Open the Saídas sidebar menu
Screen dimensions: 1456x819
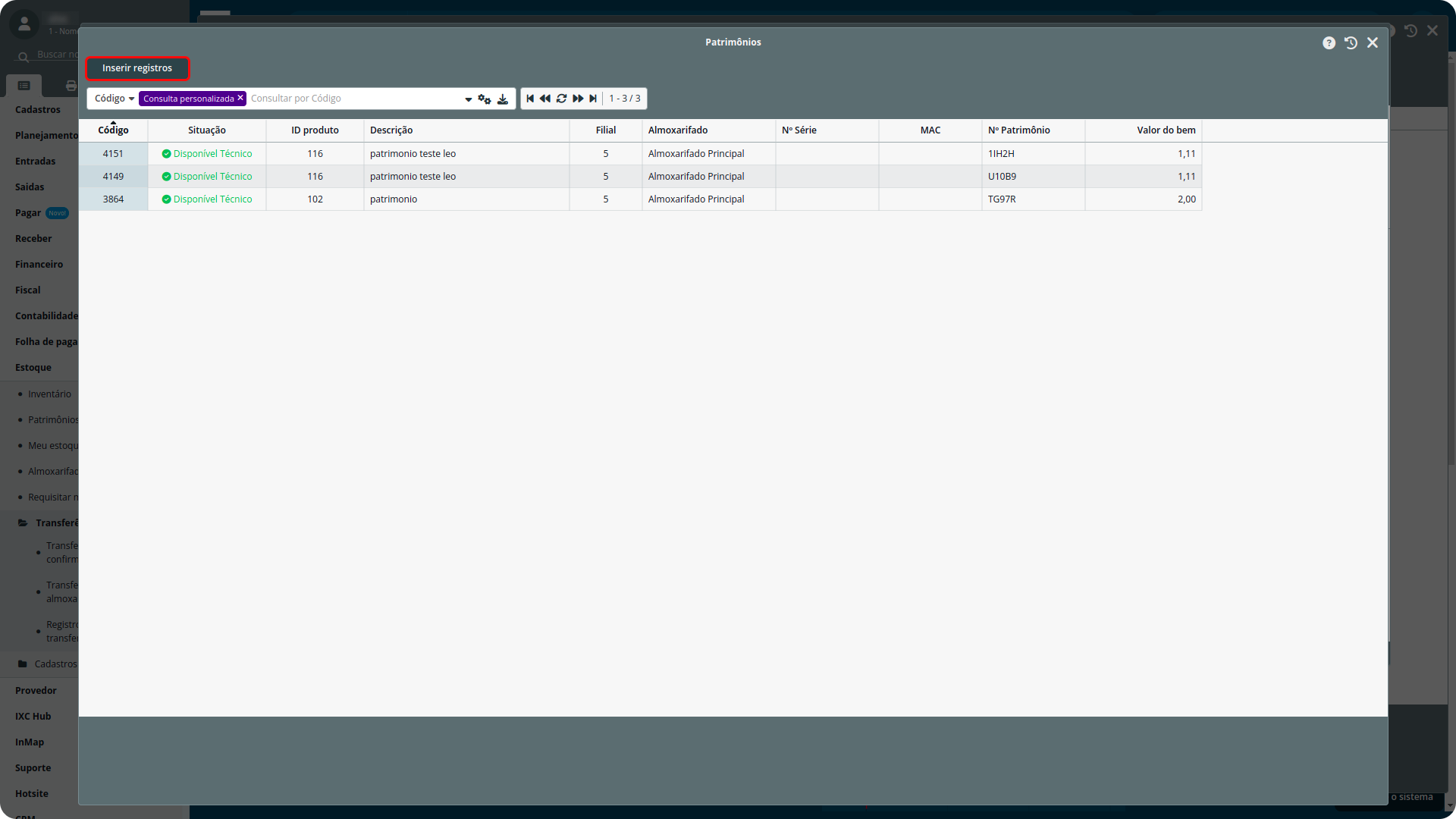click(30, 187)
